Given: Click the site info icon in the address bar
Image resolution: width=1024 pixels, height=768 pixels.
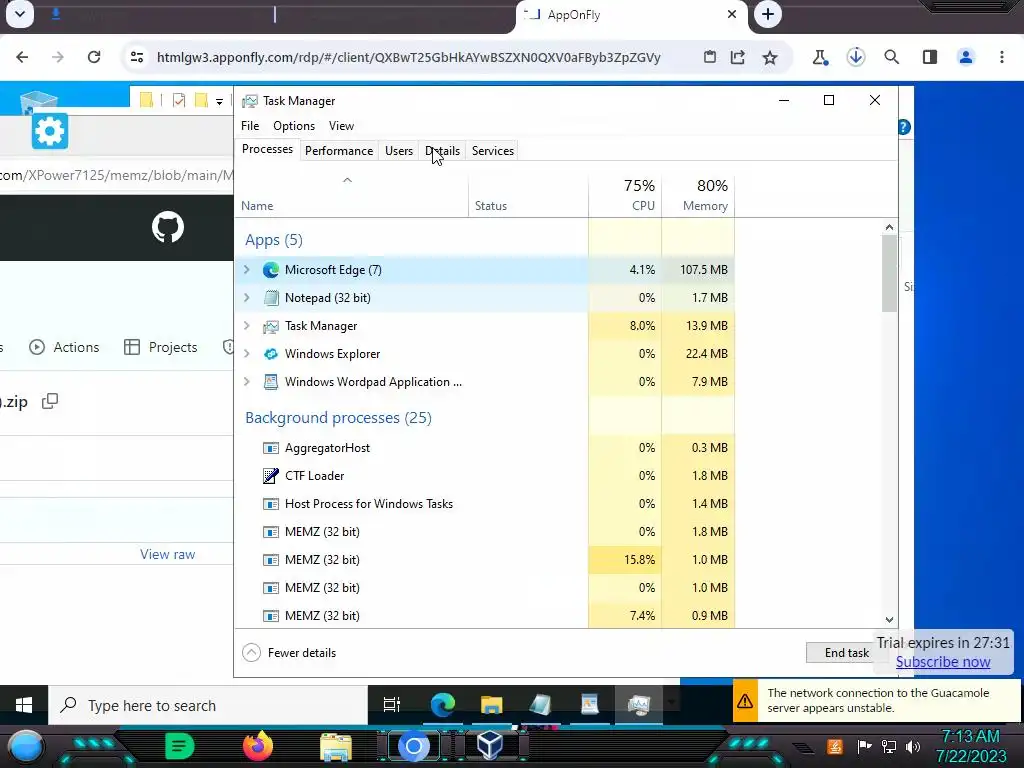Looking at the screenshot, I should point(137,57).
